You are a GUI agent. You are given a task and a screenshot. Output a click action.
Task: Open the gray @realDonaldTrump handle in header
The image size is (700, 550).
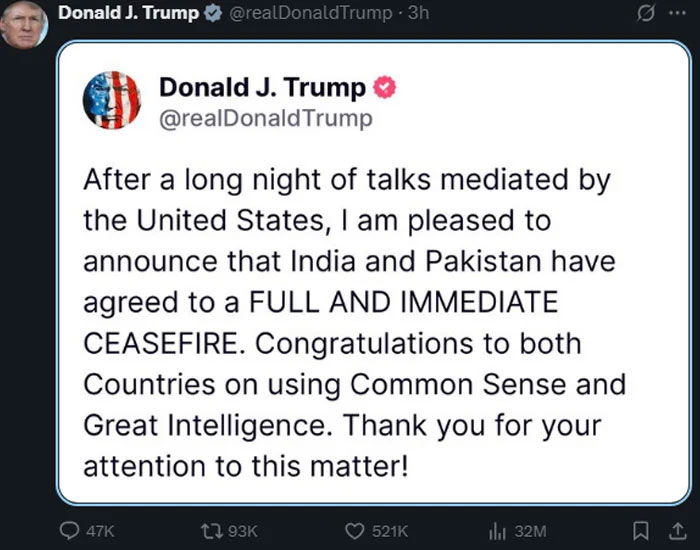tap(310, 15)
